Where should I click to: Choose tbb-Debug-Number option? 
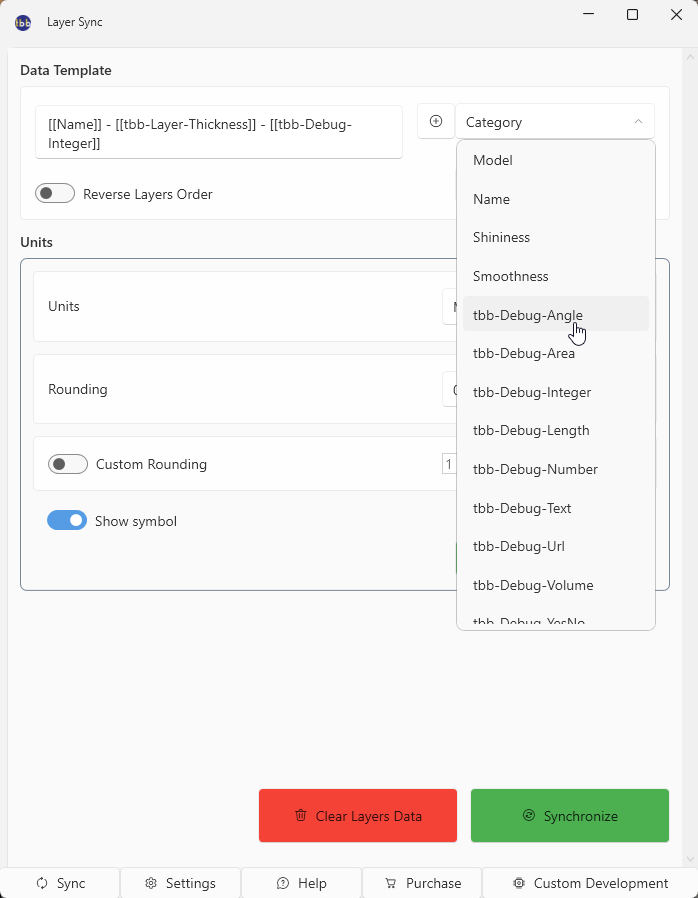point(555,469)
